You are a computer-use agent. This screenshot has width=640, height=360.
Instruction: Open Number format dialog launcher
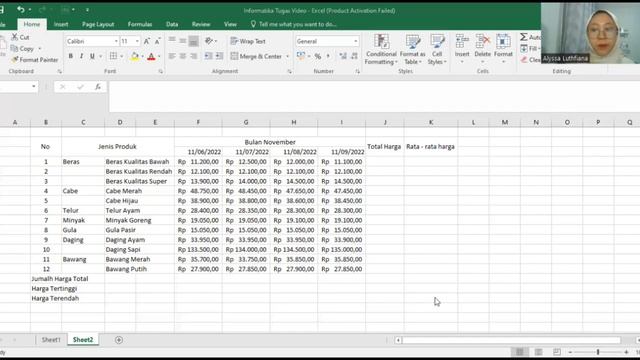358,71
